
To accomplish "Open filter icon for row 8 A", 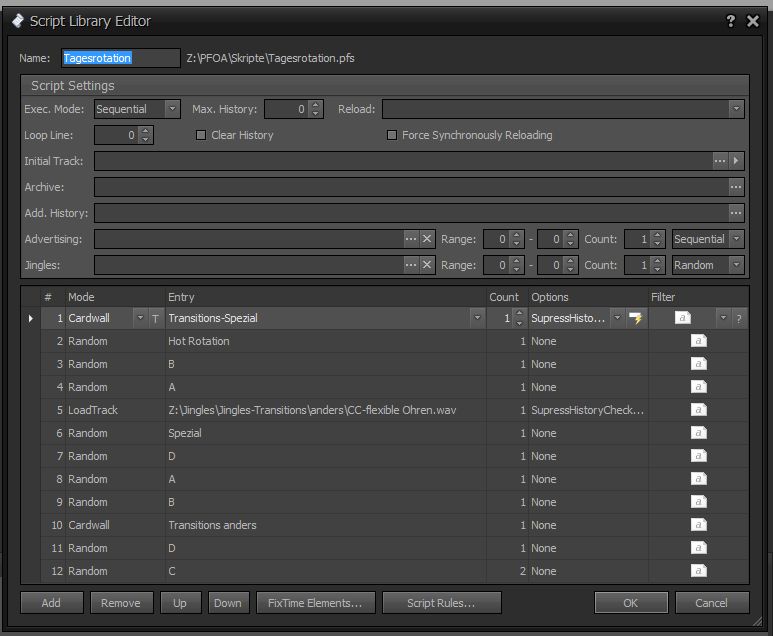I will [698, 479].
